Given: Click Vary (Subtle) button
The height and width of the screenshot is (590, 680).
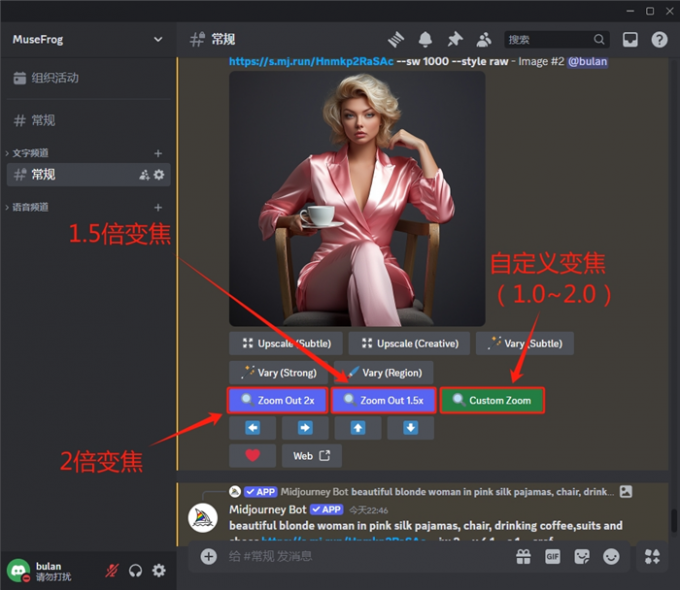Looking at the screenshot, I should 525,343.
